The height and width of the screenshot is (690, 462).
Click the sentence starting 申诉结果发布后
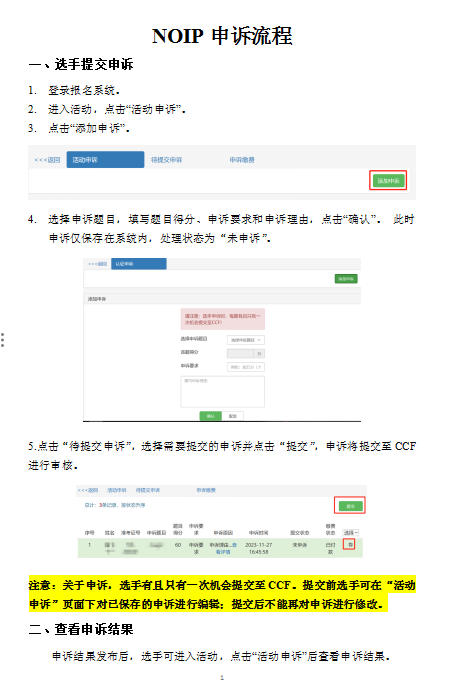click(x=221, y=656)
